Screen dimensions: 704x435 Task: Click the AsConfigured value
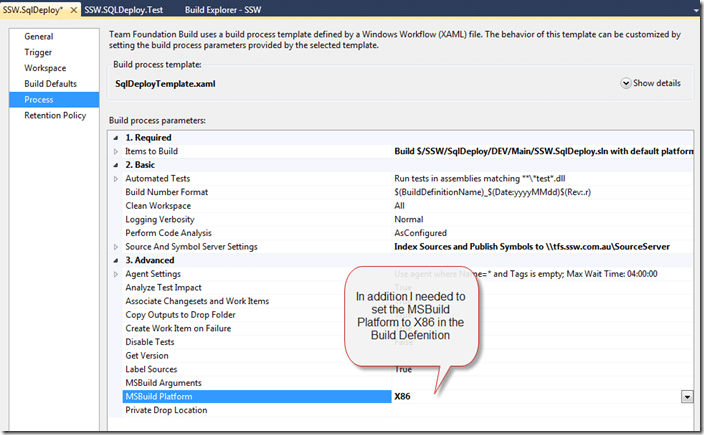pos(420,233)
